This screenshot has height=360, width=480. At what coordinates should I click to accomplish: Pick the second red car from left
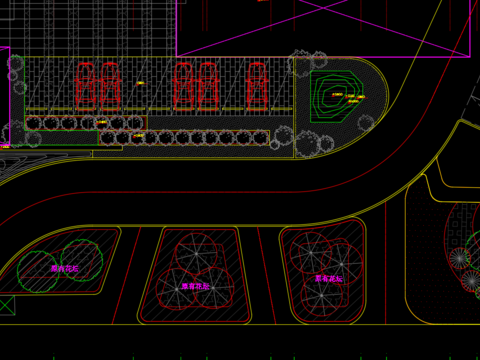(x=110, y=86)
